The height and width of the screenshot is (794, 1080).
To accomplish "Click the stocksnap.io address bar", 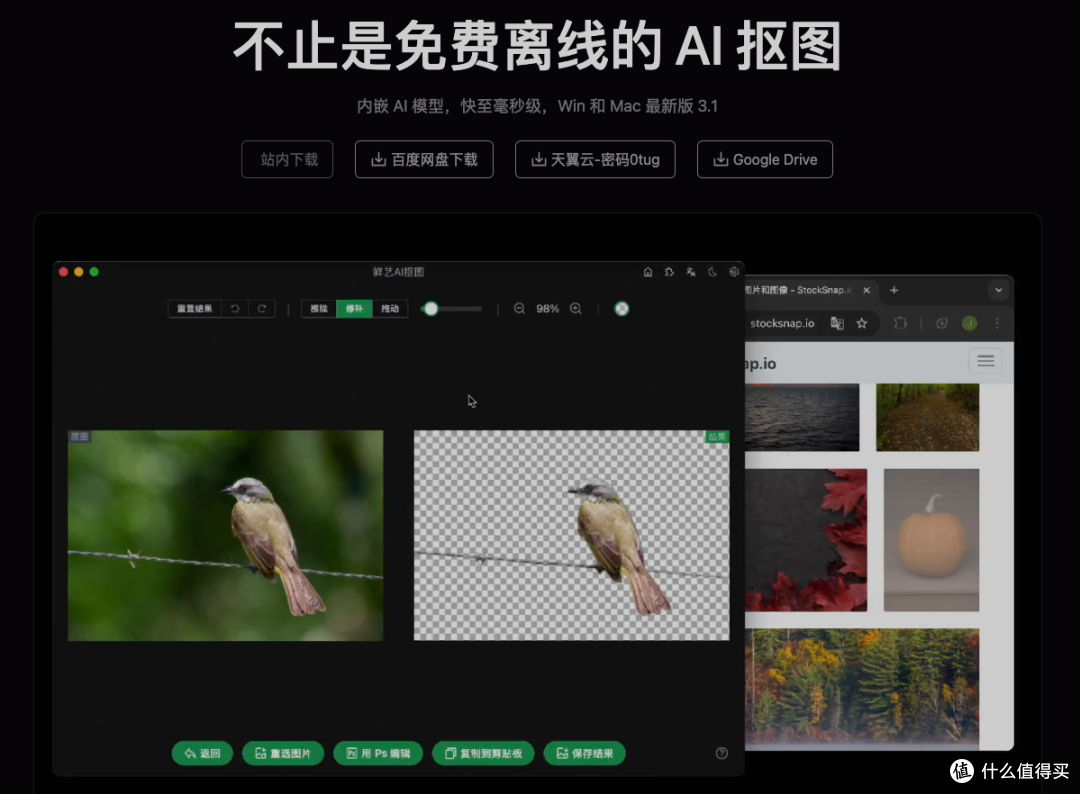I will tap(782, 323).
